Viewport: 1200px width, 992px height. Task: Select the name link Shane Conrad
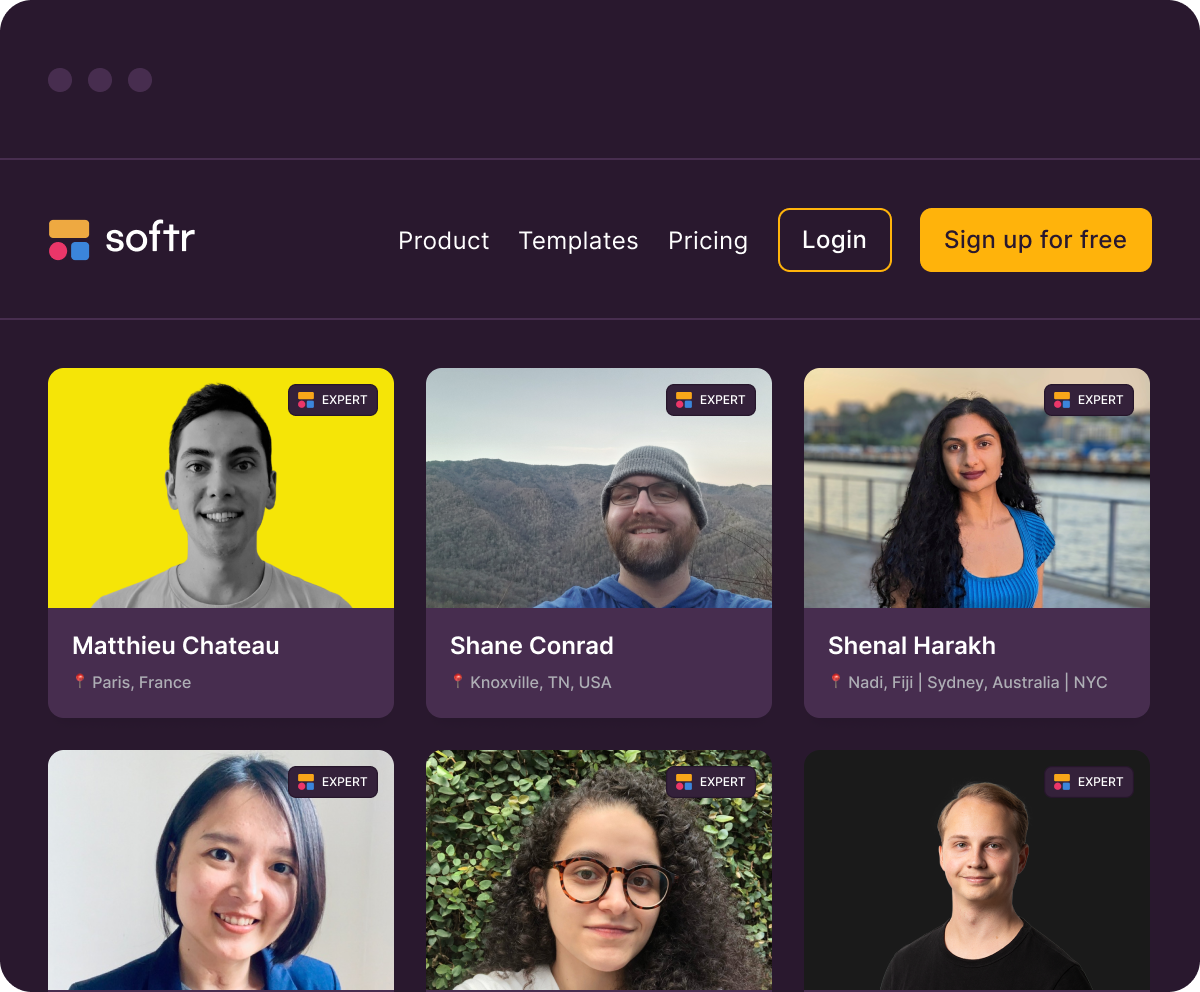532,645
